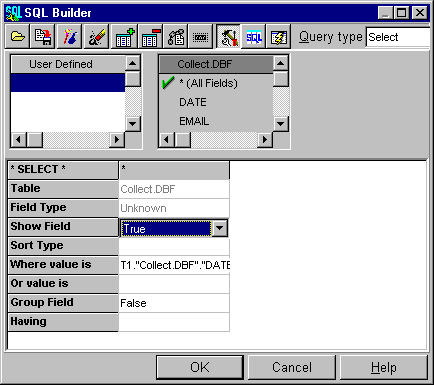Select the DATE field in Collect.DBF

(193, 102)
